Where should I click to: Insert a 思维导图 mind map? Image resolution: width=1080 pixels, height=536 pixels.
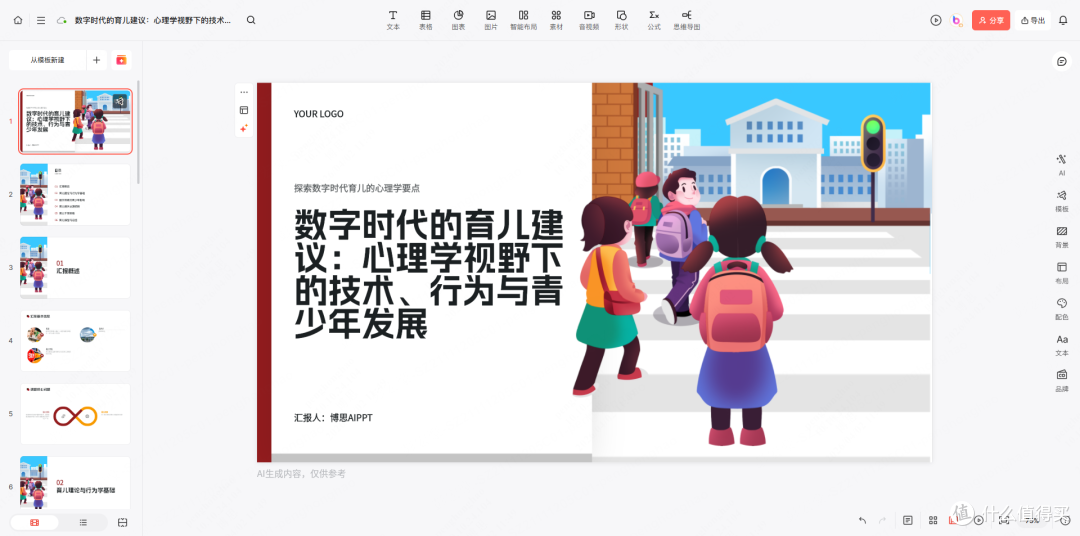pyautogui.click(x=687, y=20)
